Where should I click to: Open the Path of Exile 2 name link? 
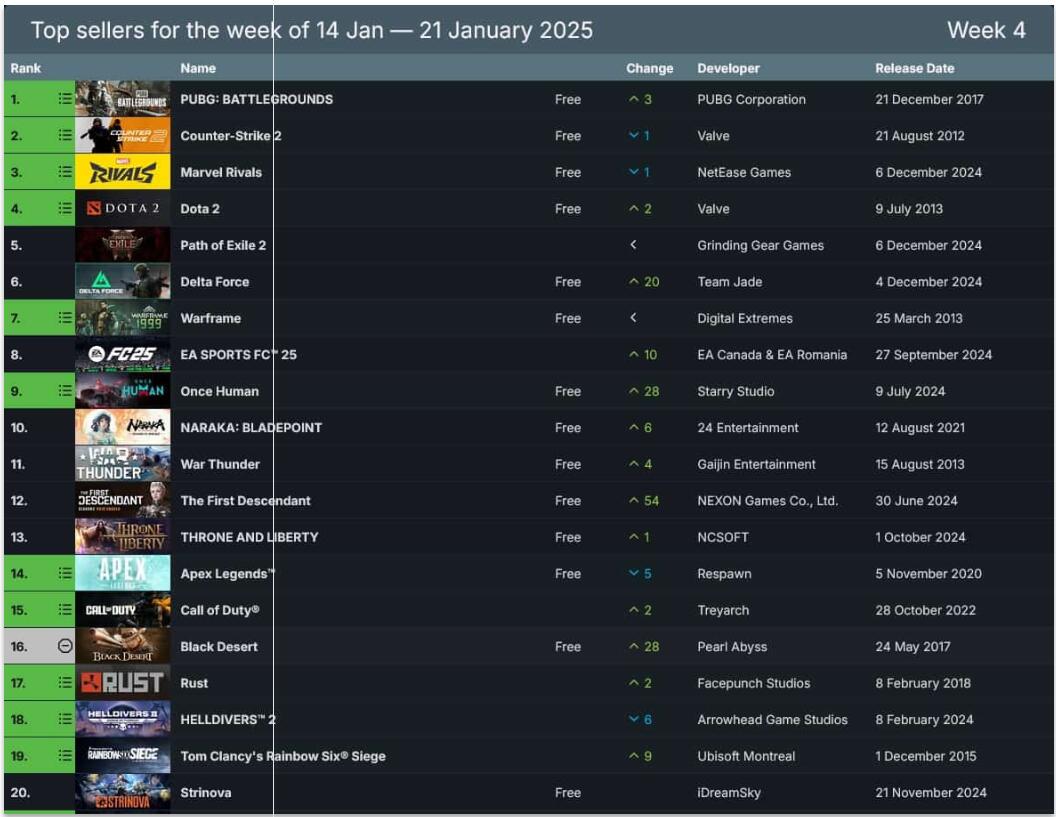[x=223, y=245]
